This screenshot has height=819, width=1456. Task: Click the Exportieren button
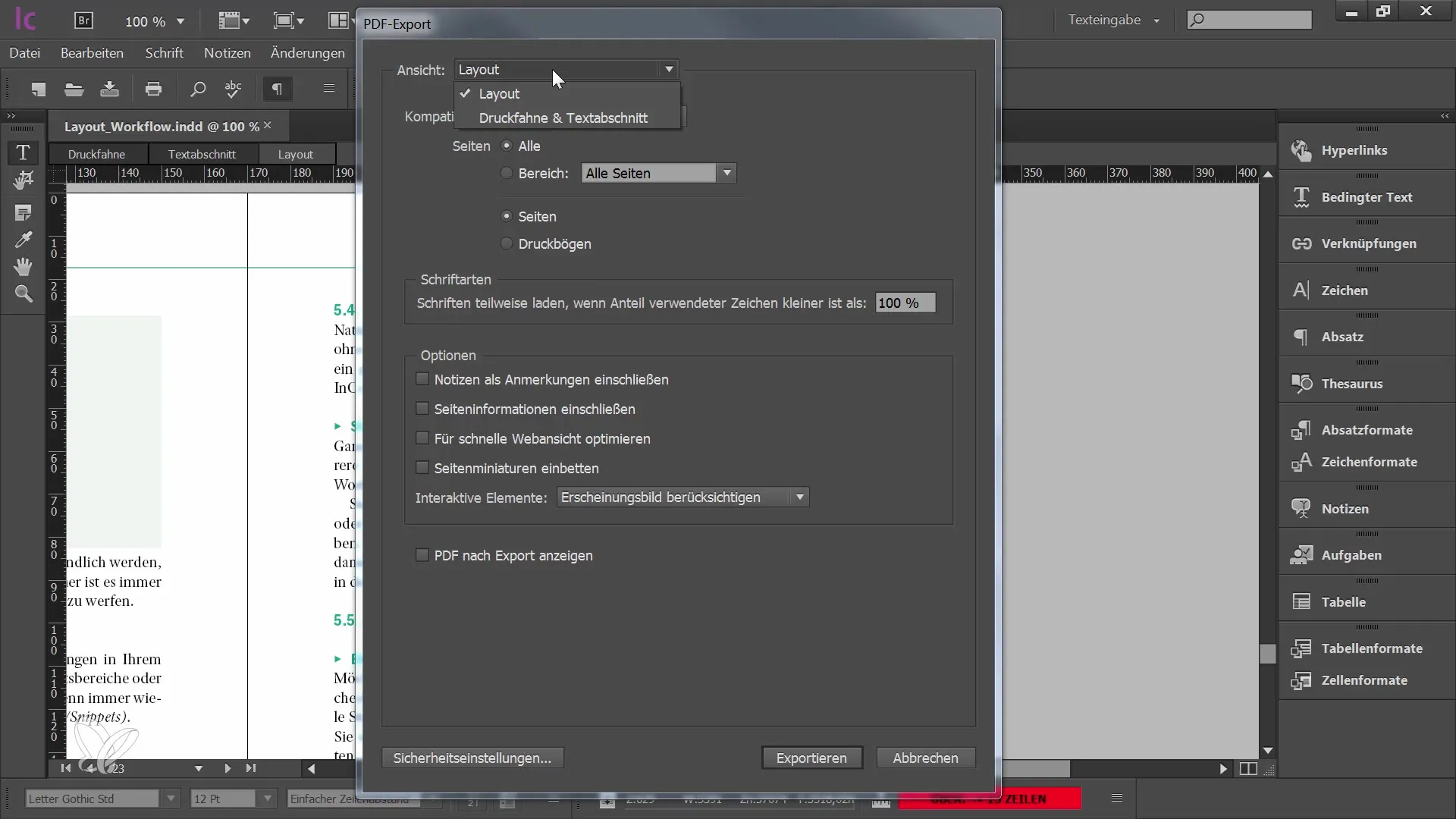[812, 758]
